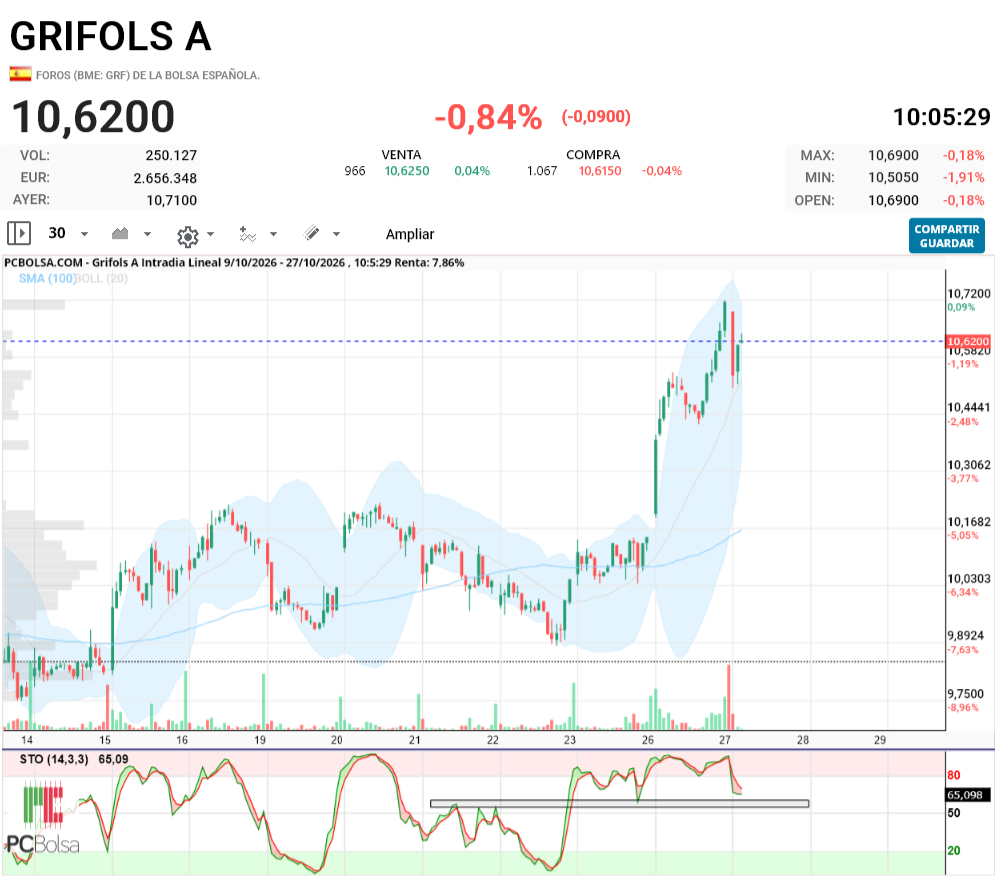
Task: Click the add-indicator icon in toolbar
Action: 247,234
